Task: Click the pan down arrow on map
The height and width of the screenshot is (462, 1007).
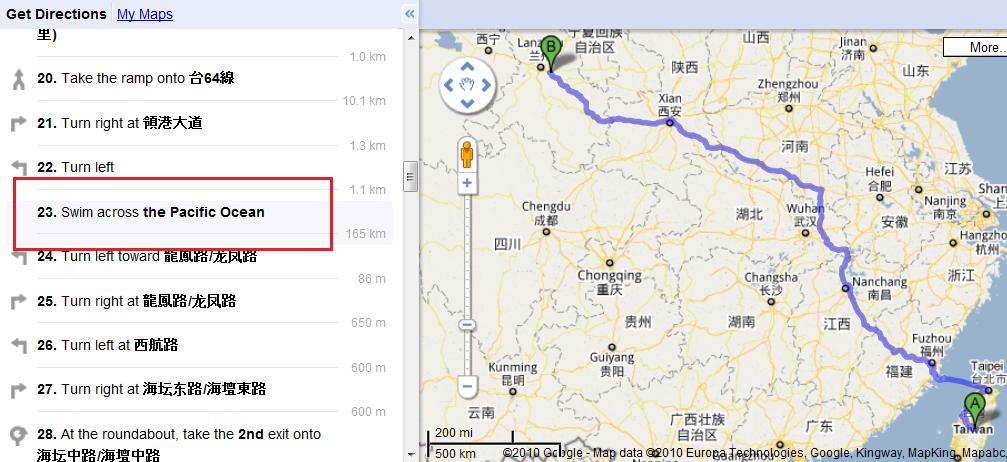Action: click(468, 103)
